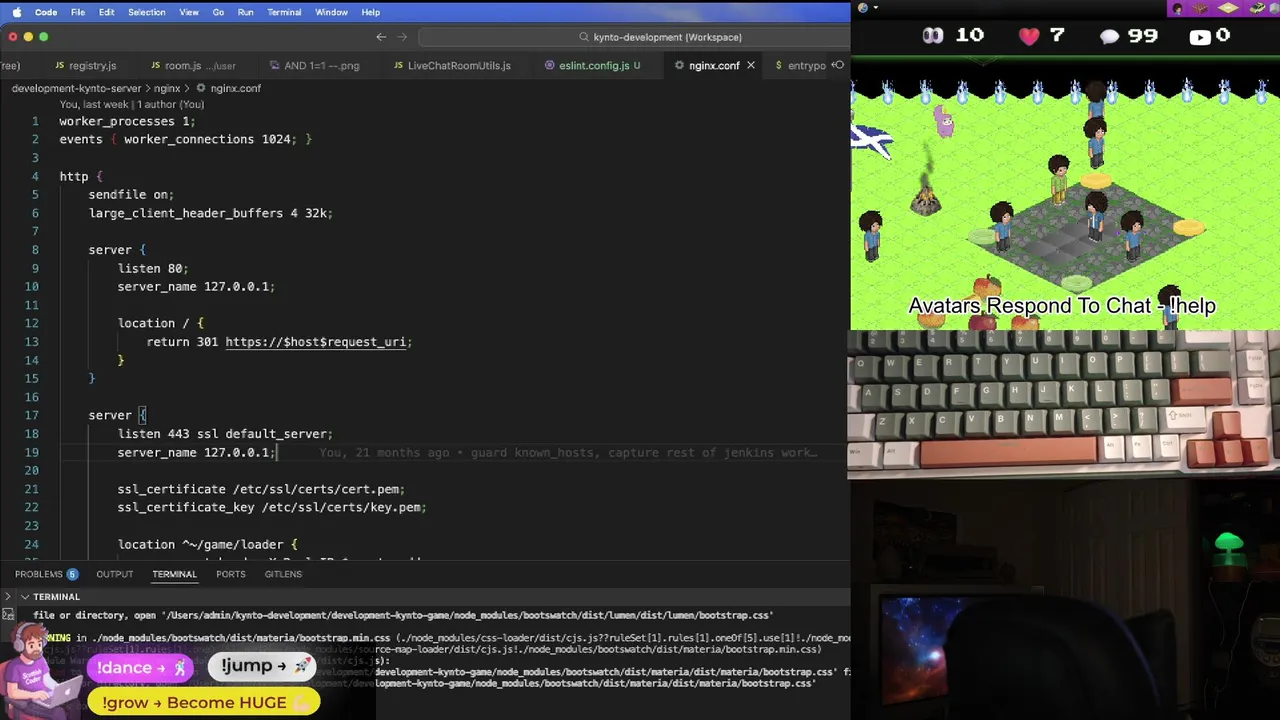Image resolution: width=1280 pixels, height=720 pixels.
Task: Click the !grow Become HUGE badge
Action: tap(204, 702)
